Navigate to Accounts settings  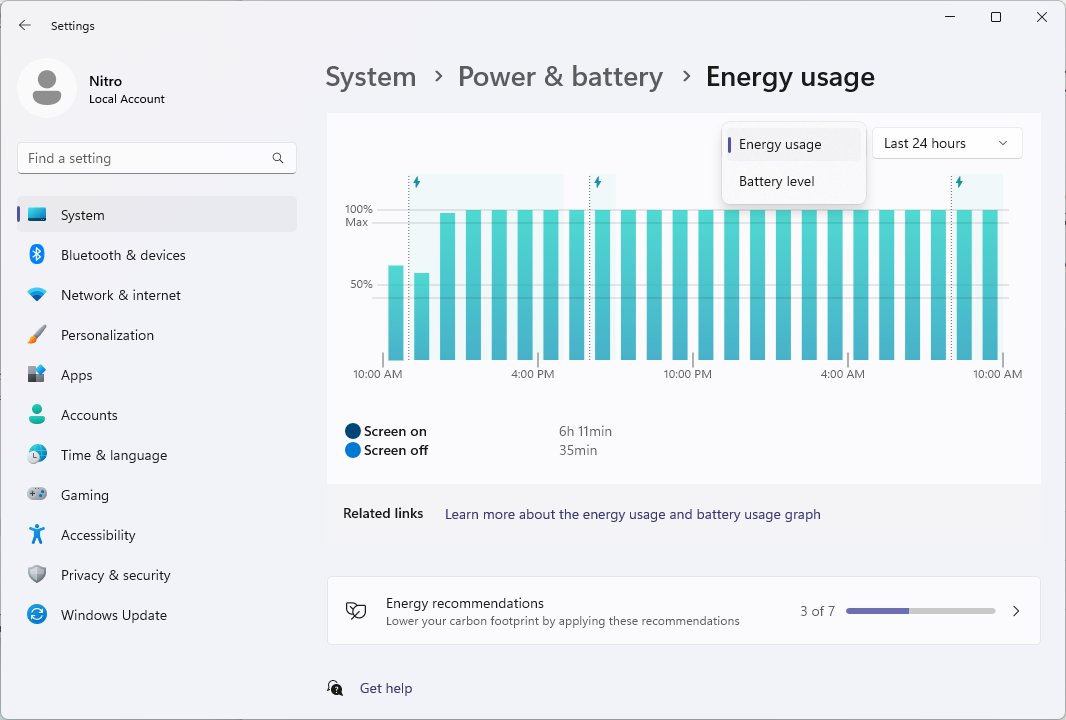[157, 415]
